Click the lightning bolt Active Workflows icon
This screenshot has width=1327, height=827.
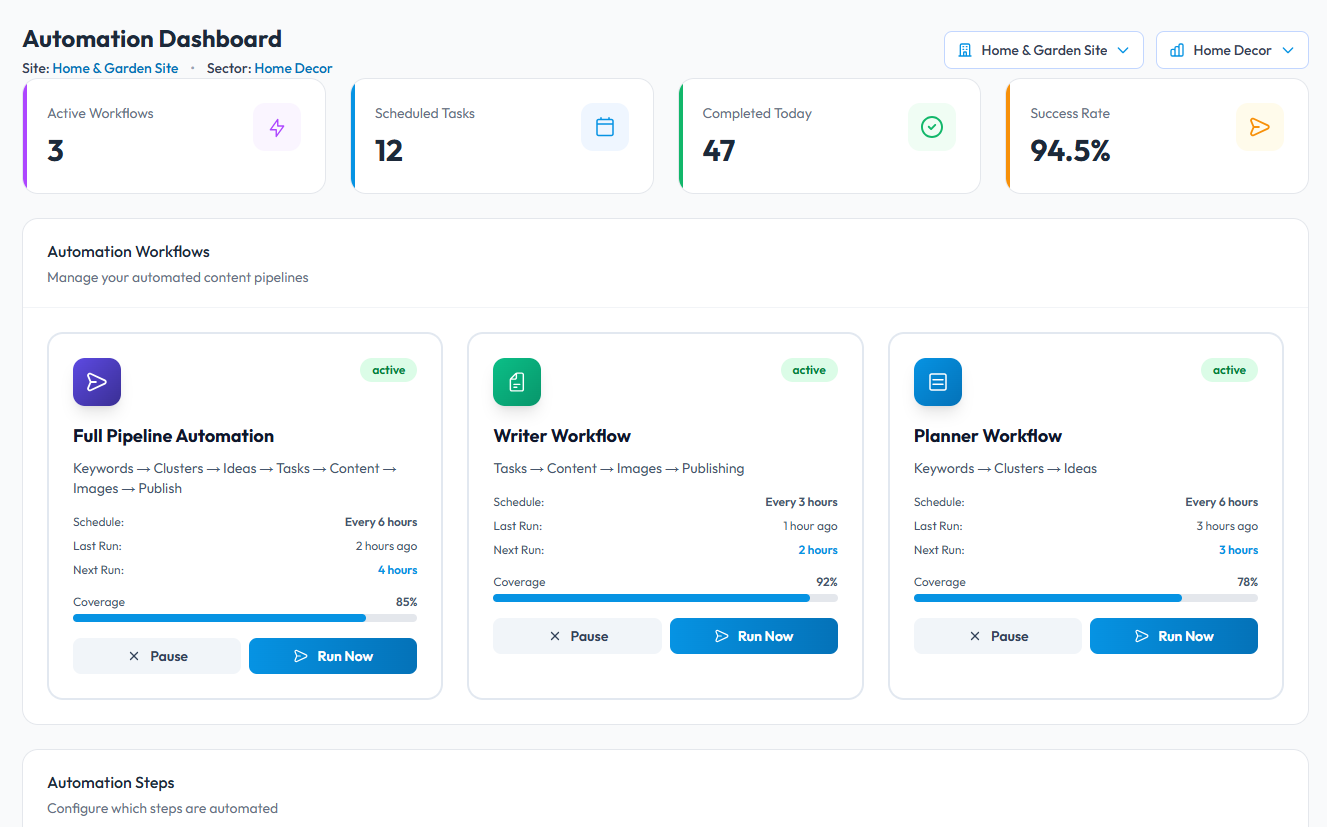277,127
